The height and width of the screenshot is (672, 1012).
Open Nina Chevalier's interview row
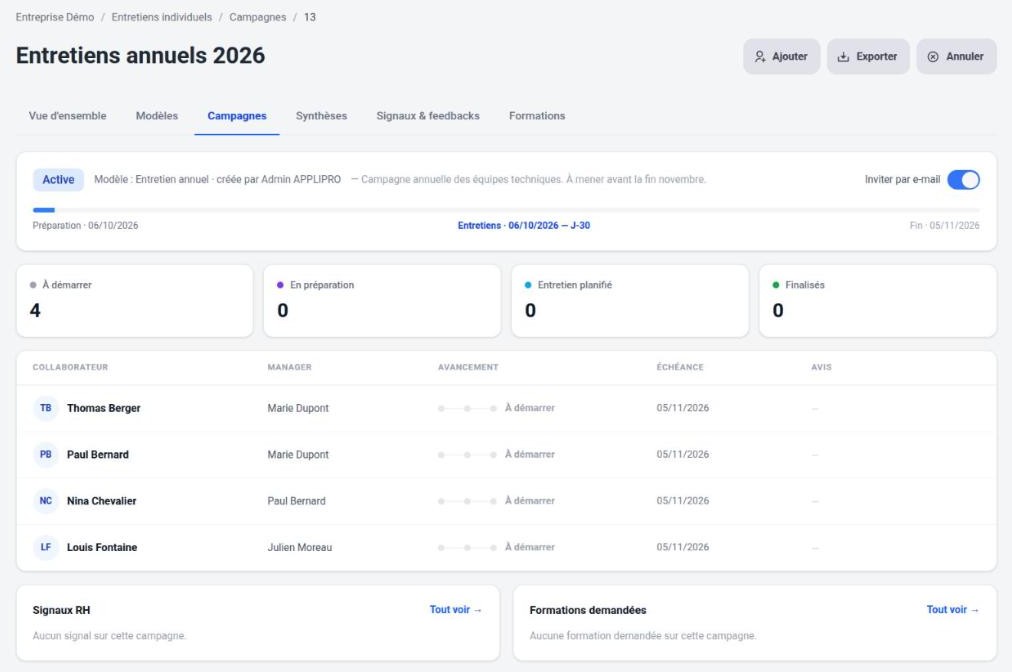[x=506, y=501]
